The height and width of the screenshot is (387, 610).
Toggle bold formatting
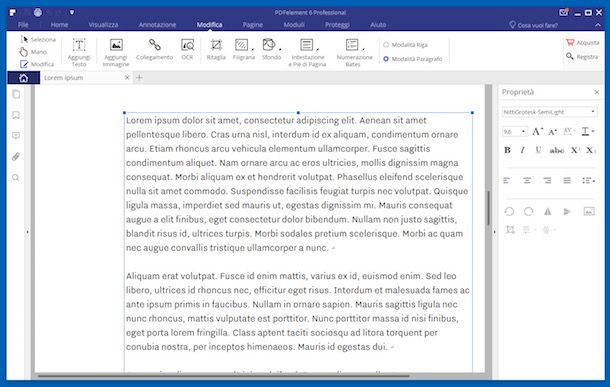[507, 150]
